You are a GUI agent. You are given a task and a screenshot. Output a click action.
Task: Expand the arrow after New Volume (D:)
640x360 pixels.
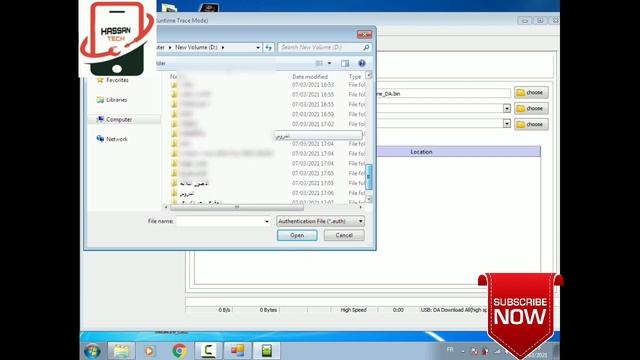tap(223, 48)
